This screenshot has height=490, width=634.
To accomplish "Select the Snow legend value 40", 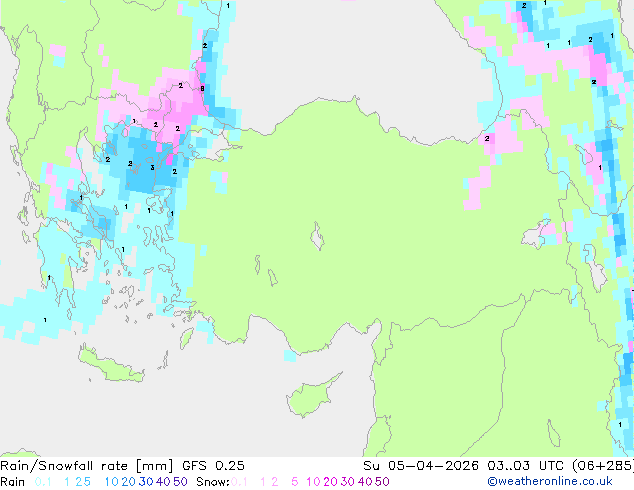I will point(365,482).
